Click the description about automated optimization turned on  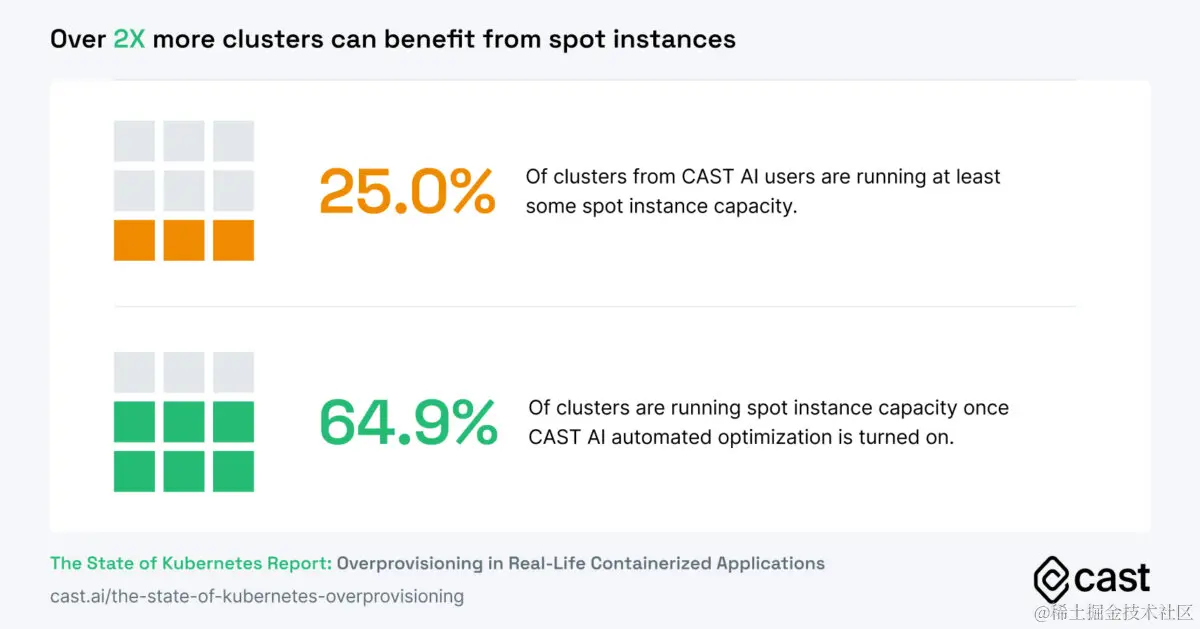click(x=768, y=422)
